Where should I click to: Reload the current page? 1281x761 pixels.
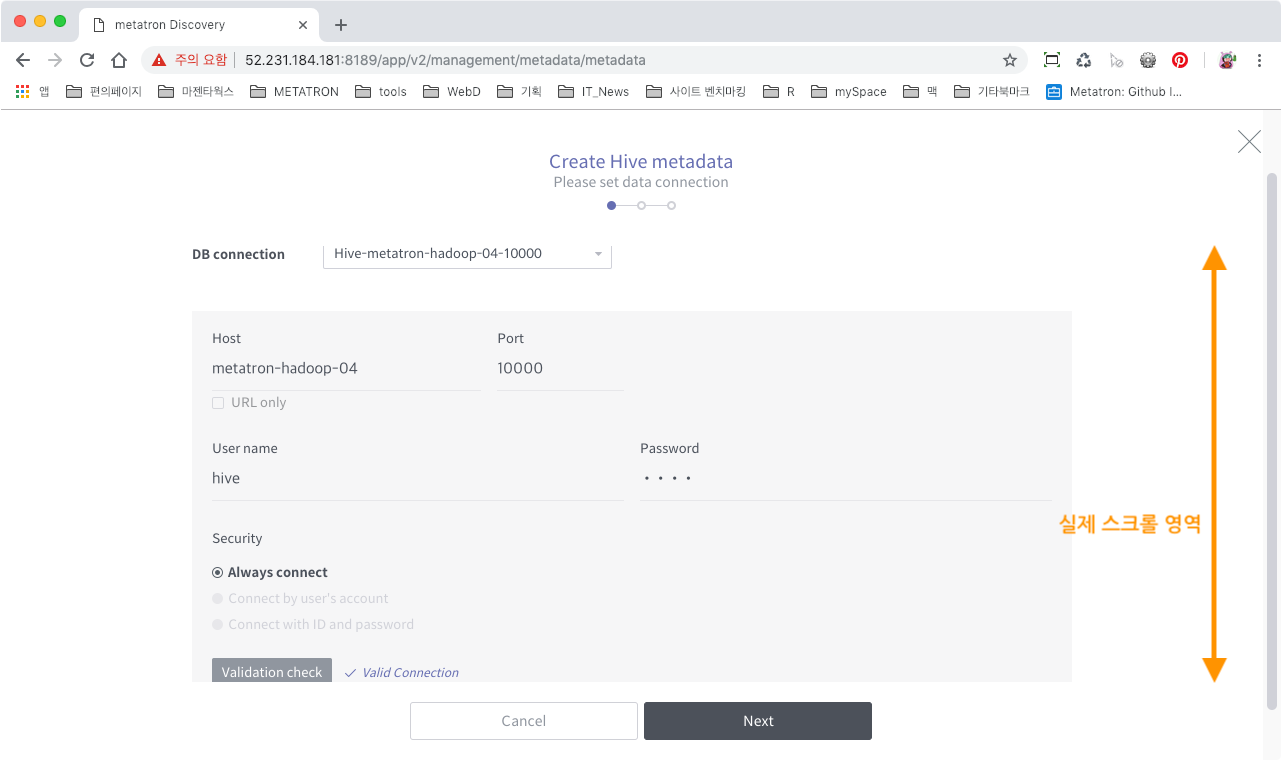click(x=87, y=60)
